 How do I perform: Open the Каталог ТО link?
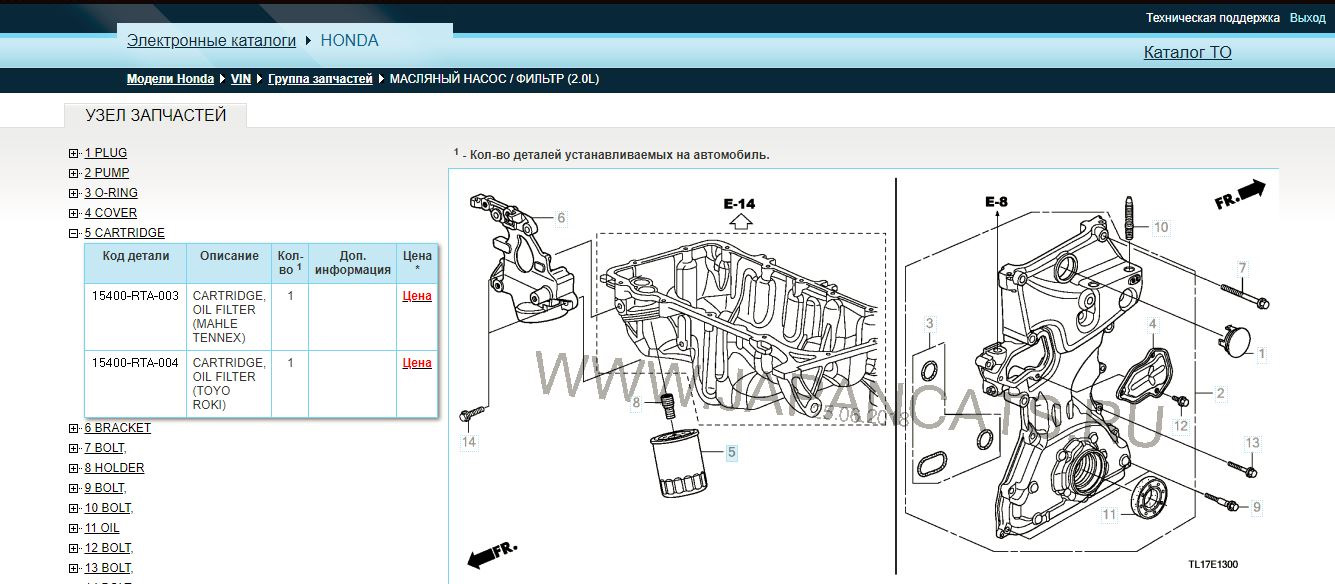click(1187, 52)
